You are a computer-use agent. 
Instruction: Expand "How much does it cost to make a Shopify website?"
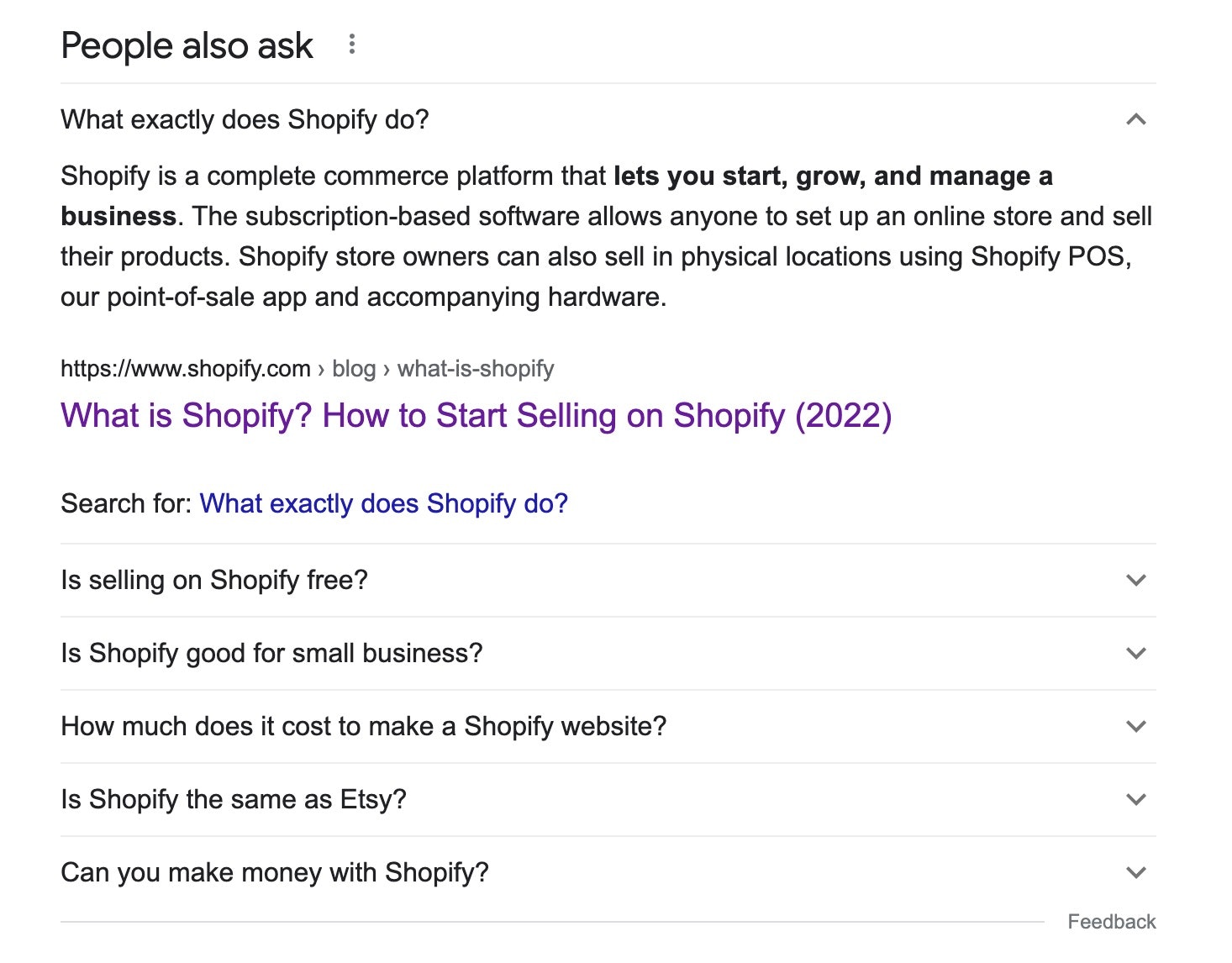pyautogui.click(x=363, y=726)
